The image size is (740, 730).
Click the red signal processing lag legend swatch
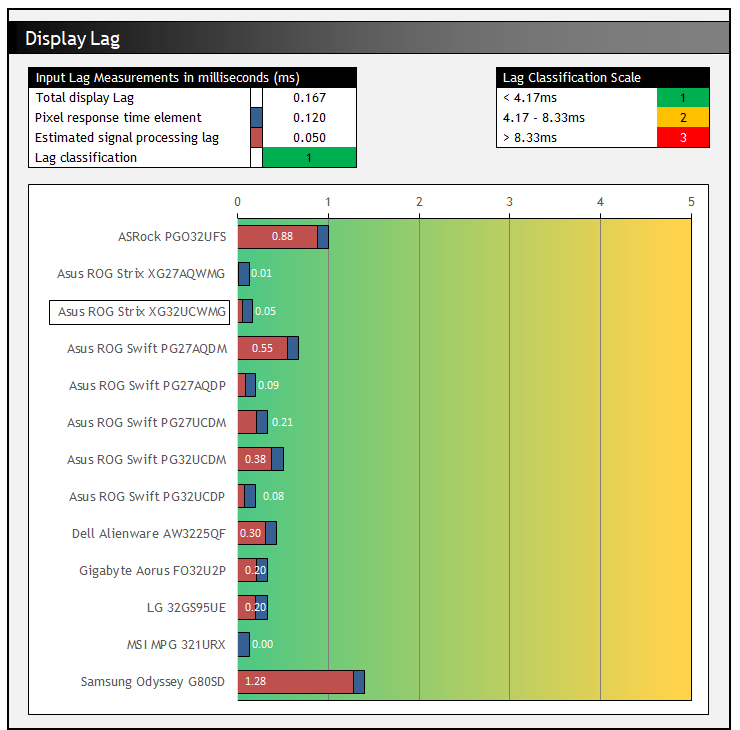pyautogui.click(x=256, y=138)
